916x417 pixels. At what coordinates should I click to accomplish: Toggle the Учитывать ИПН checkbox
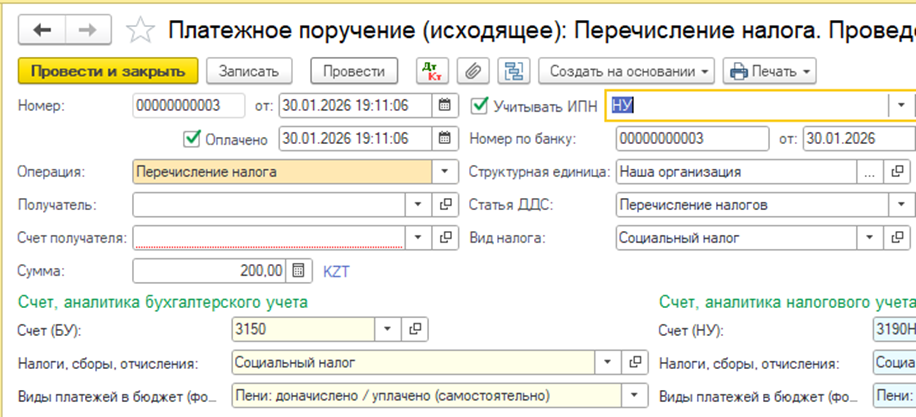(x=479, y=105)
